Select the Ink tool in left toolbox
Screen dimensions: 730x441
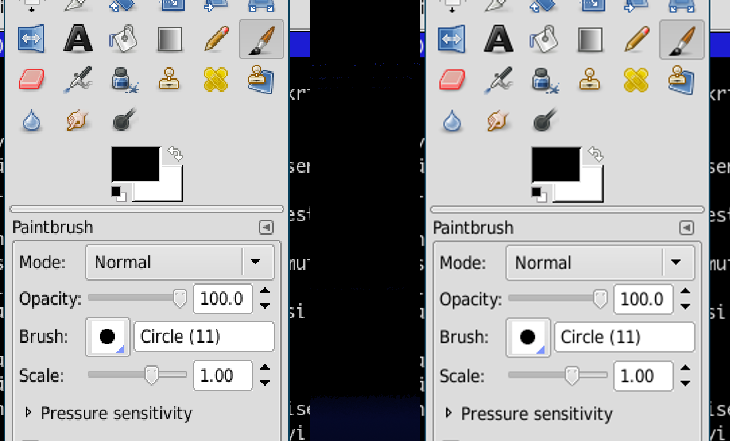[x=124, y=79]
